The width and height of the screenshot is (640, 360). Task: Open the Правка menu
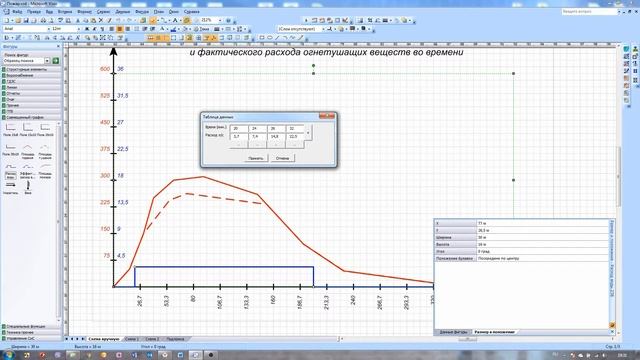34,12
